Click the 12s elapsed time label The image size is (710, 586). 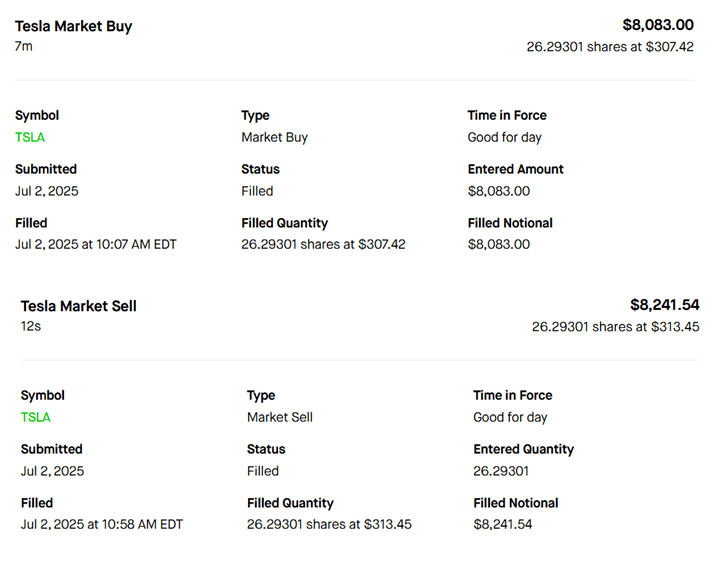(x=29, y=326)
